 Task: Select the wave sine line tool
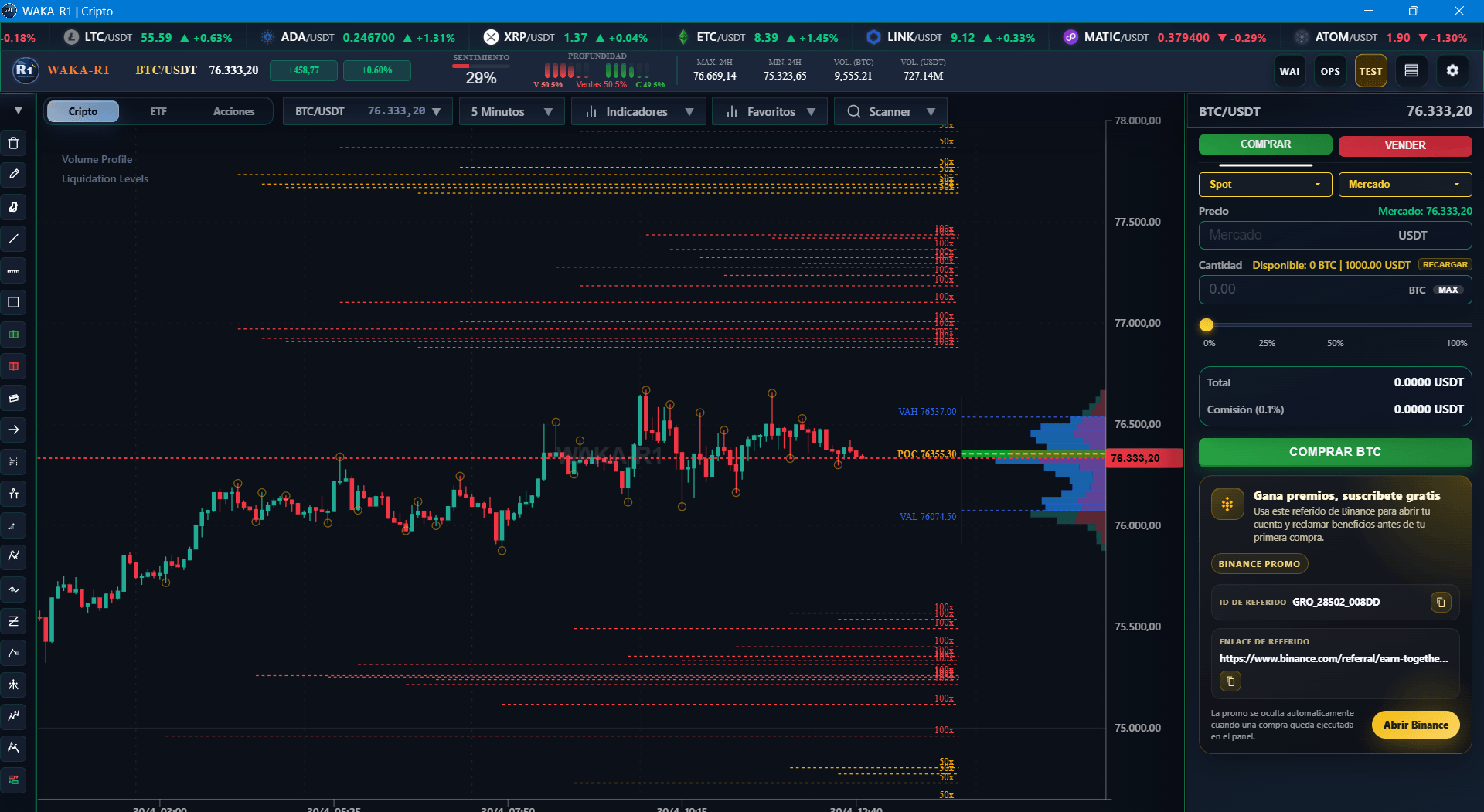(13, 589)
